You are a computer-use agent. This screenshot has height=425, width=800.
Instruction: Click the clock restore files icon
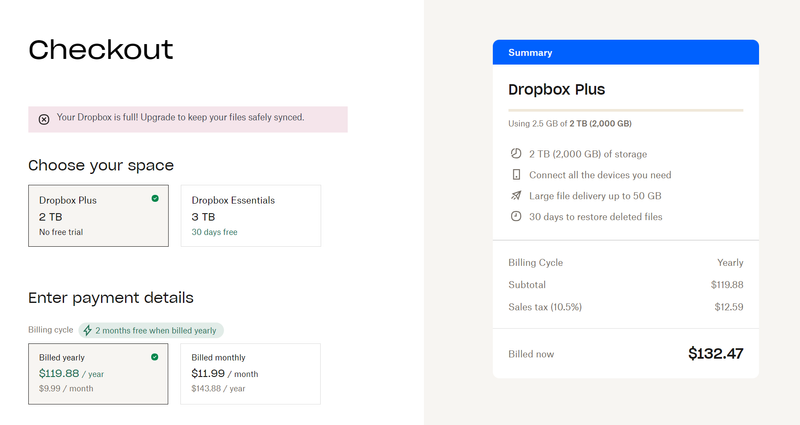(516, 216)
